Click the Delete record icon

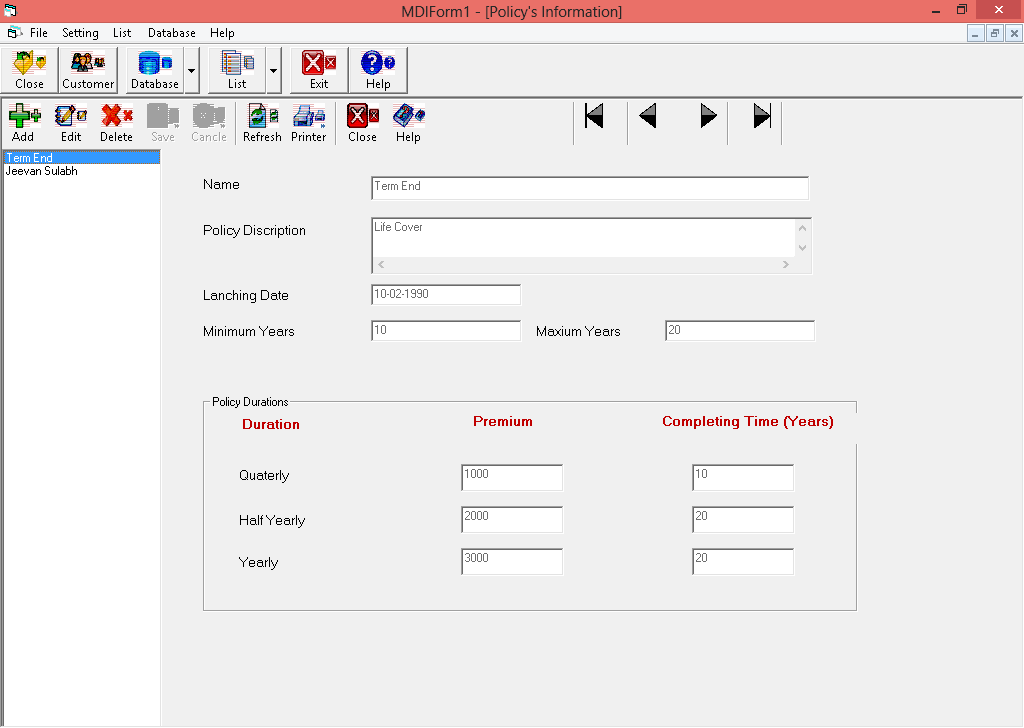tap(116, 121)
